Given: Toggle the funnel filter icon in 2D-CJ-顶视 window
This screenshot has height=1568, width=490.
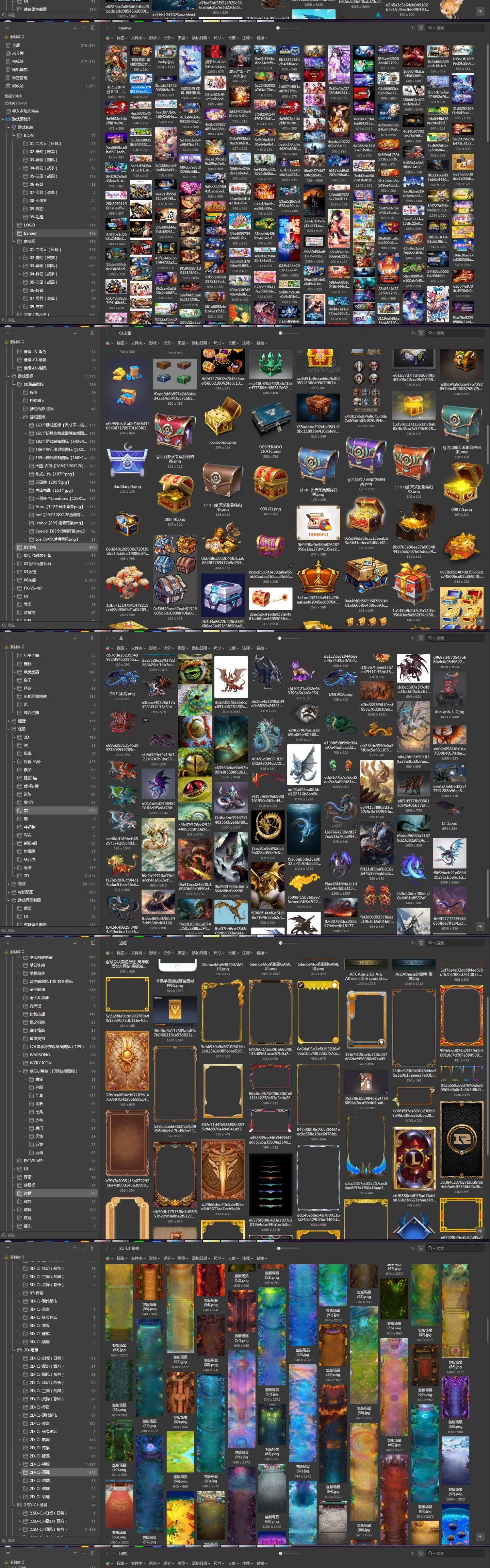Looking at the screenshot, I should coord(421,1248).
